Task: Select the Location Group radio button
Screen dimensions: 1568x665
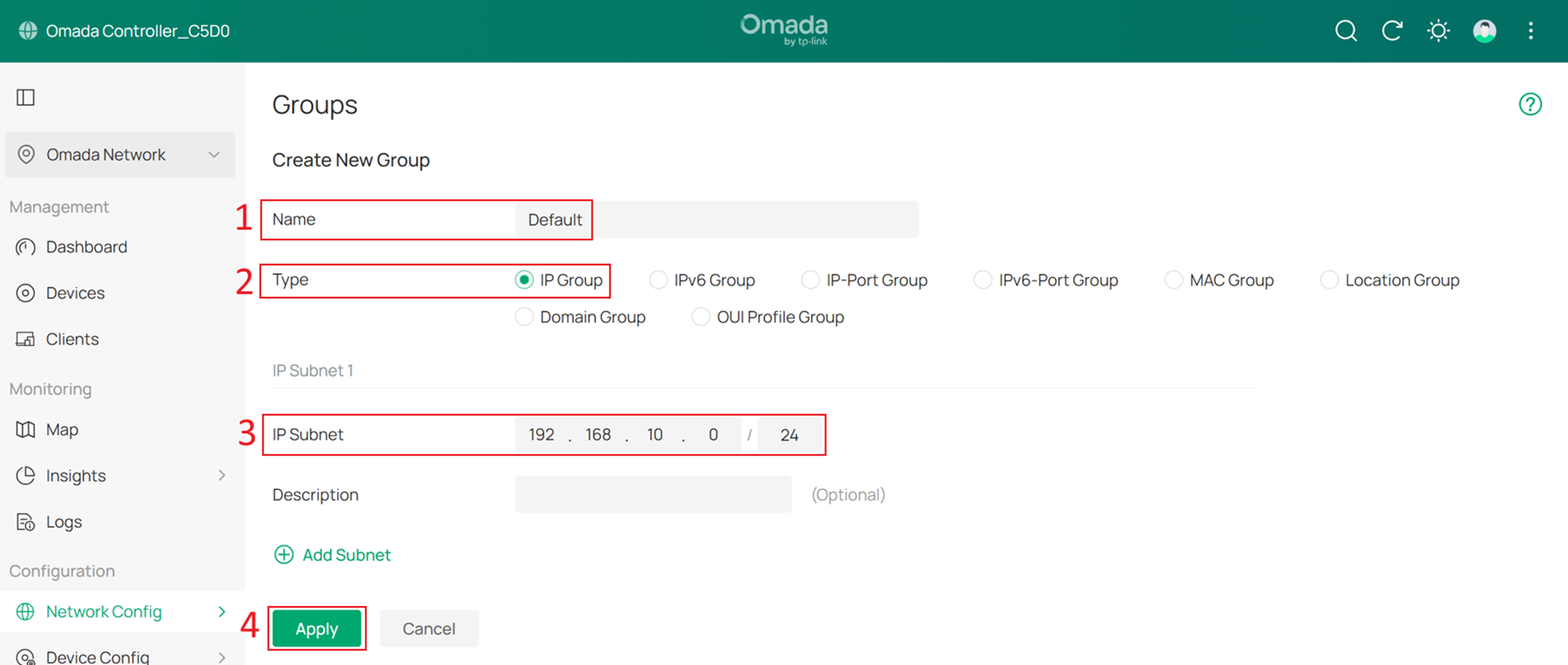Action: click(1329, 280)
